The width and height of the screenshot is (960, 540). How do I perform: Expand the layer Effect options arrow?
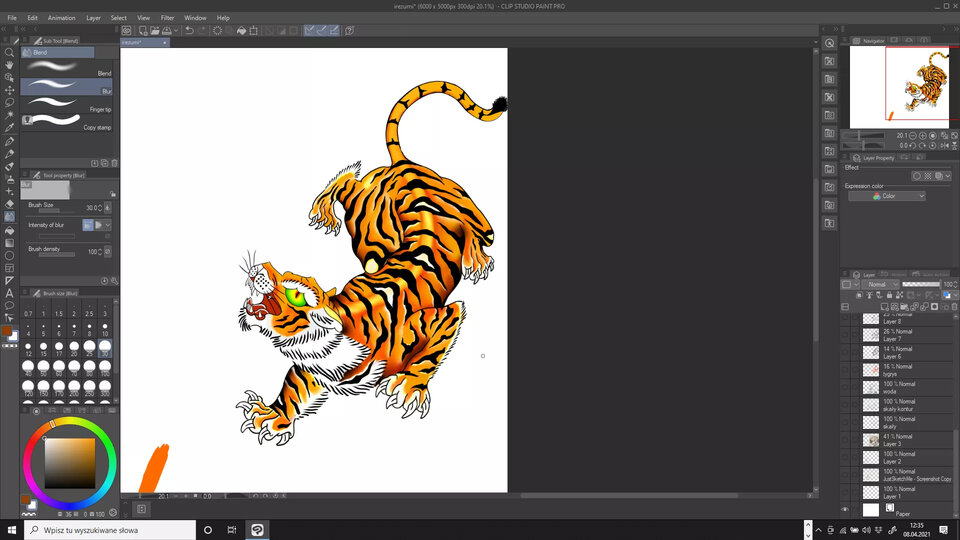point(948,176)
